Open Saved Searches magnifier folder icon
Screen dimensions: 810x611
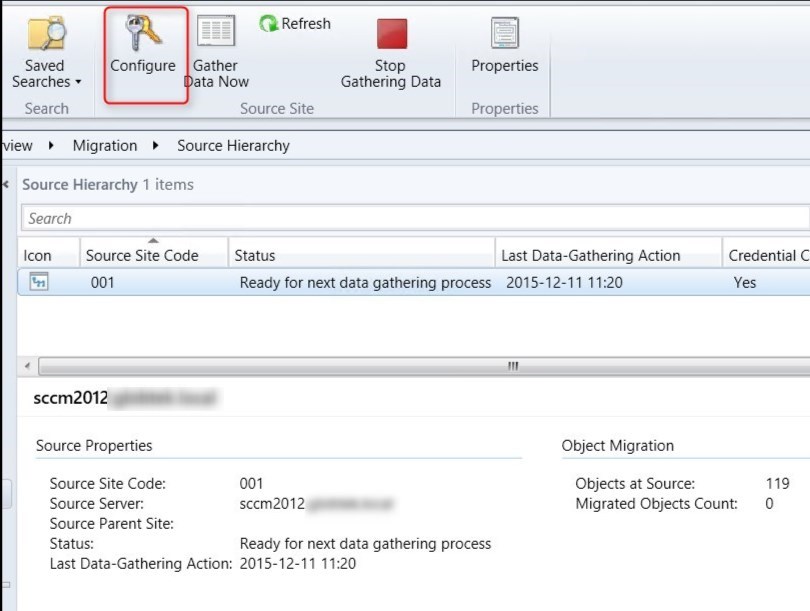pyautogui.click(x=46, y=33)
